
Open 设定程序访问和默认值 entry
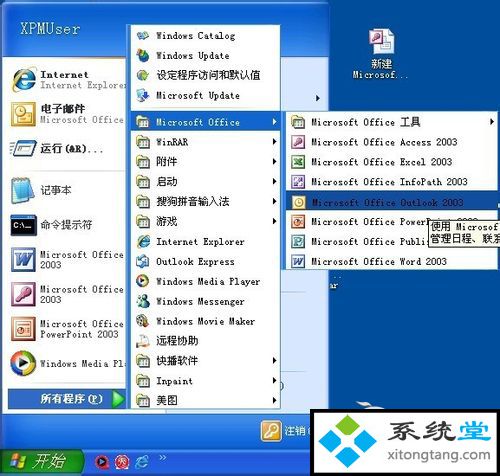(x=205, y=75)
